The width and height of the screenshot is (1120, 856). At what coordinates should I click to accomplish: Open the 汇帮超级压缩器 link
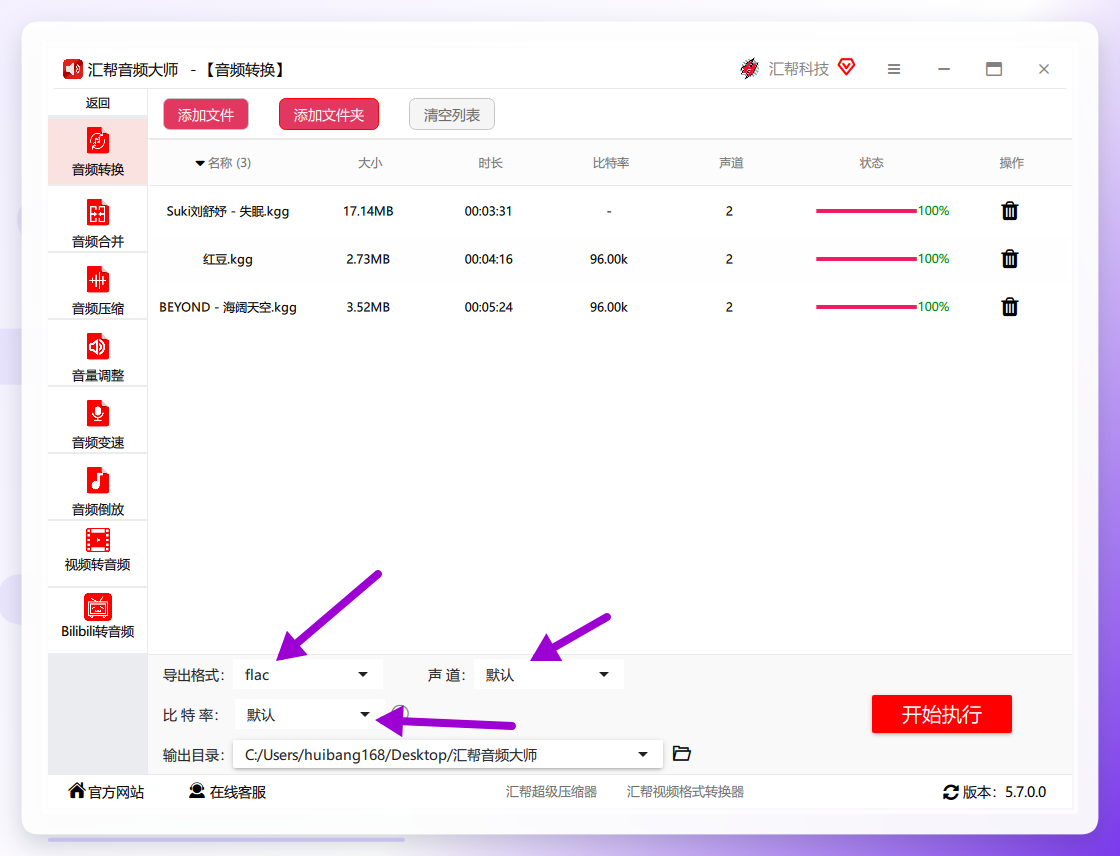[551, 792]
